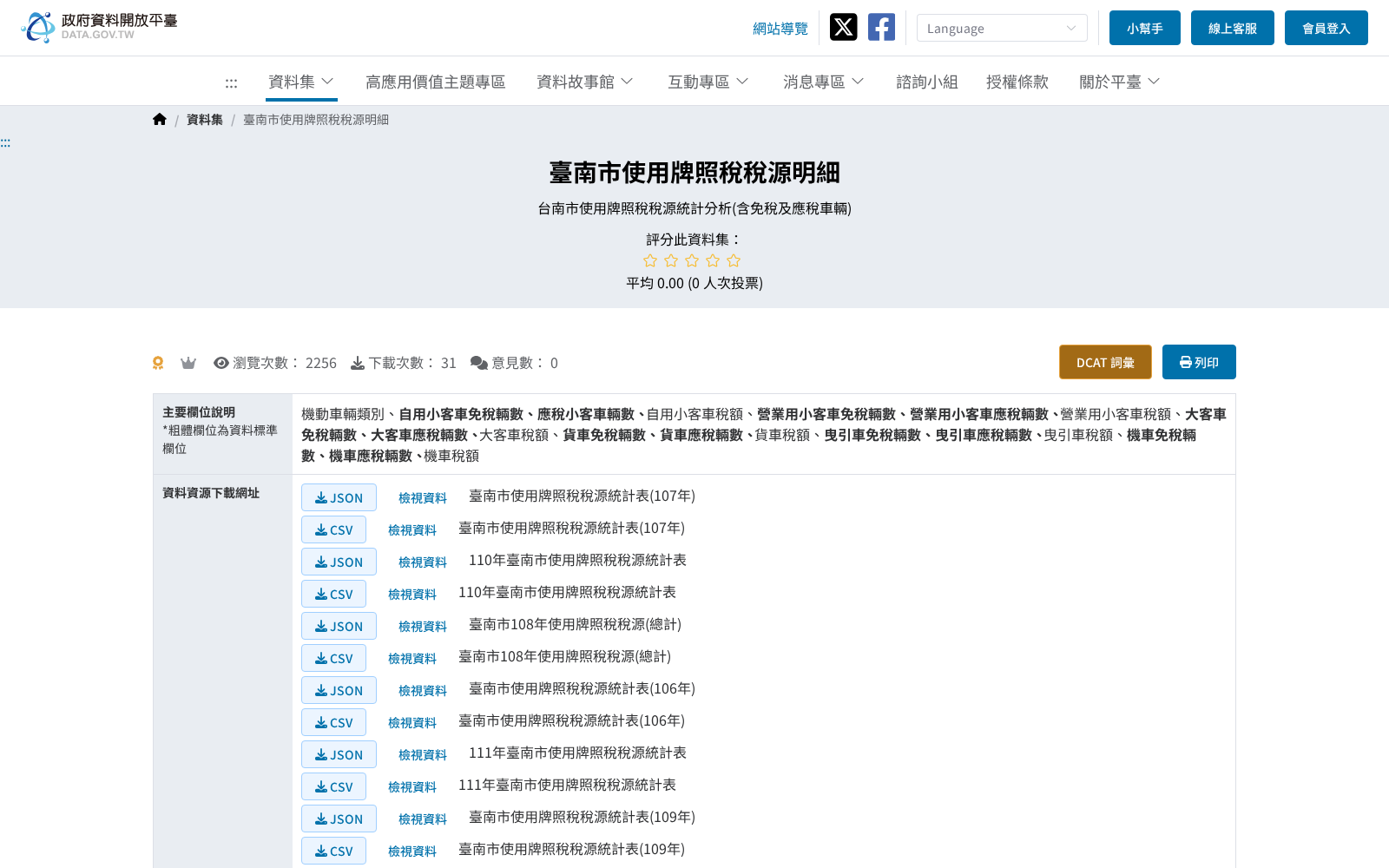Click the DCAT 詞彙 button
Viewport: 1389px width, 868px height.
point(1105,362)
